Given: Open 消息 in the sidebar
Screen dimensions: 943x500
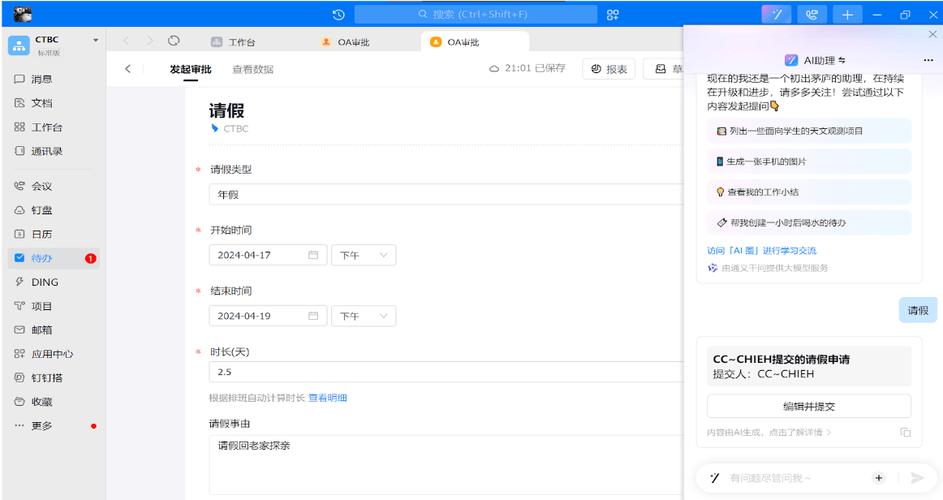Looking at the screenshot, I should pyautogui.click(x=54, y=79).
